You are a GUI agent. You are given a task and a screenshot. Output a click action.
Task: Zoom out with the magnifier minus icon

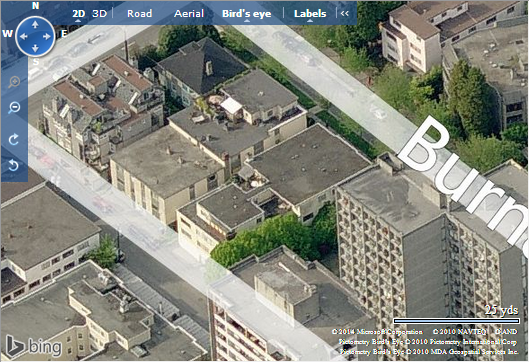[14, 108]
